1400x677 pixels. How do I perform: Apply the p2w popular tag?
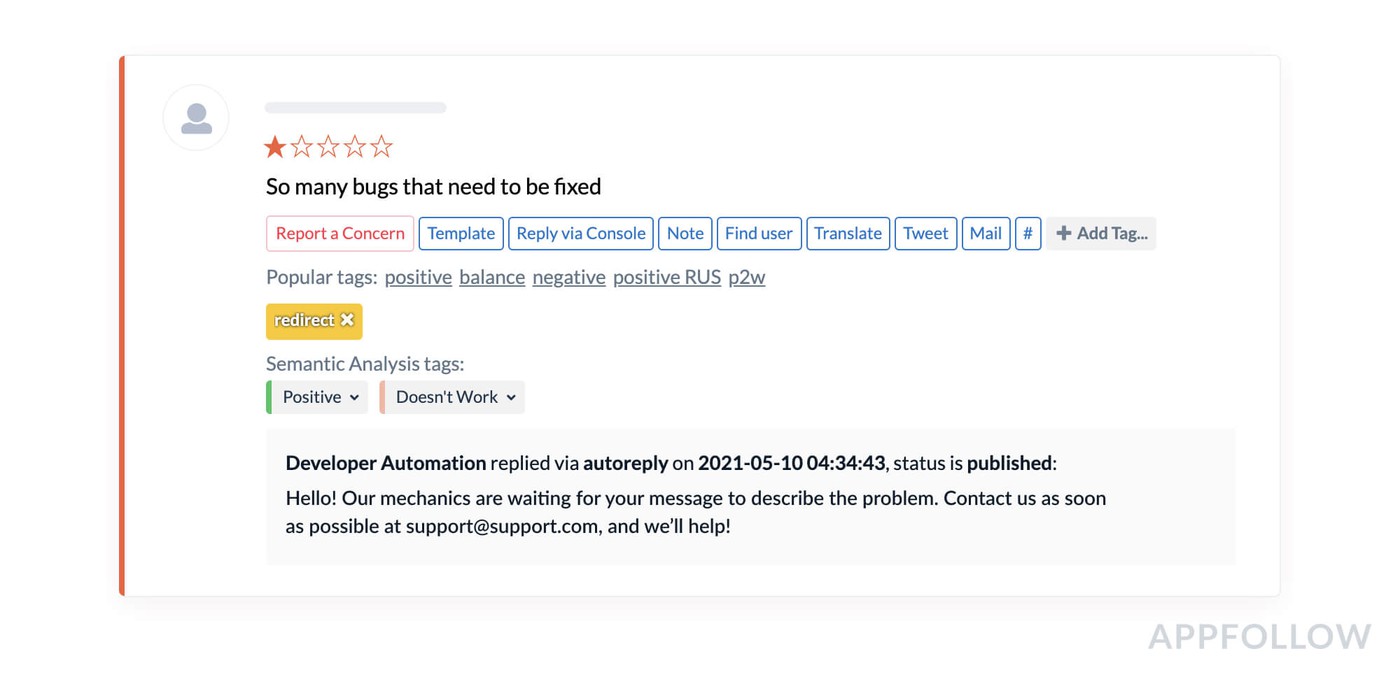(746, 277)
